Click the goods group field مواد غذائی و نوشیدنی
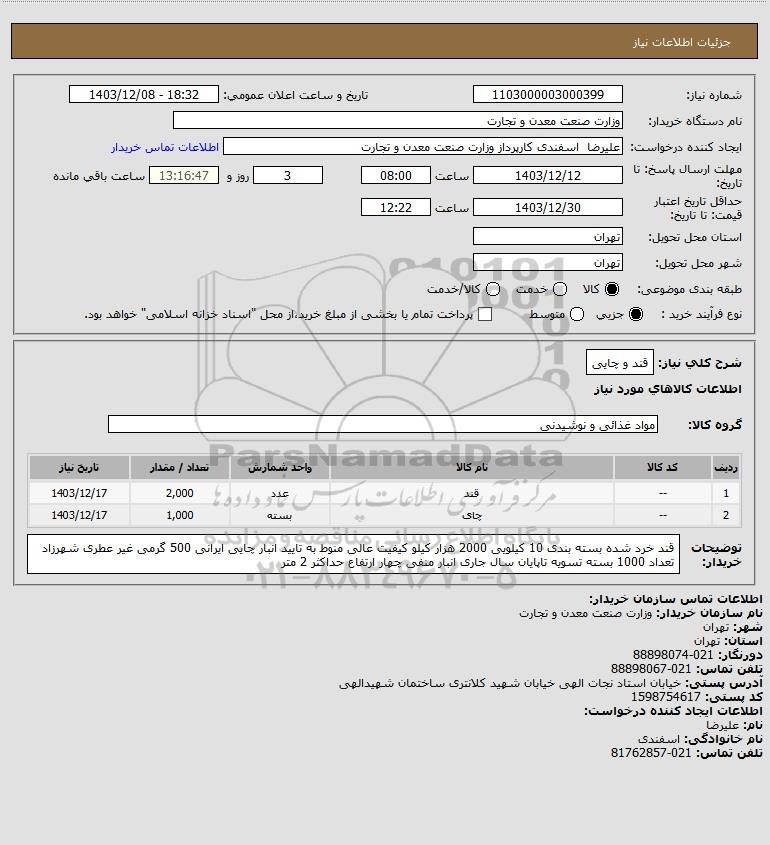 (383, 424)
